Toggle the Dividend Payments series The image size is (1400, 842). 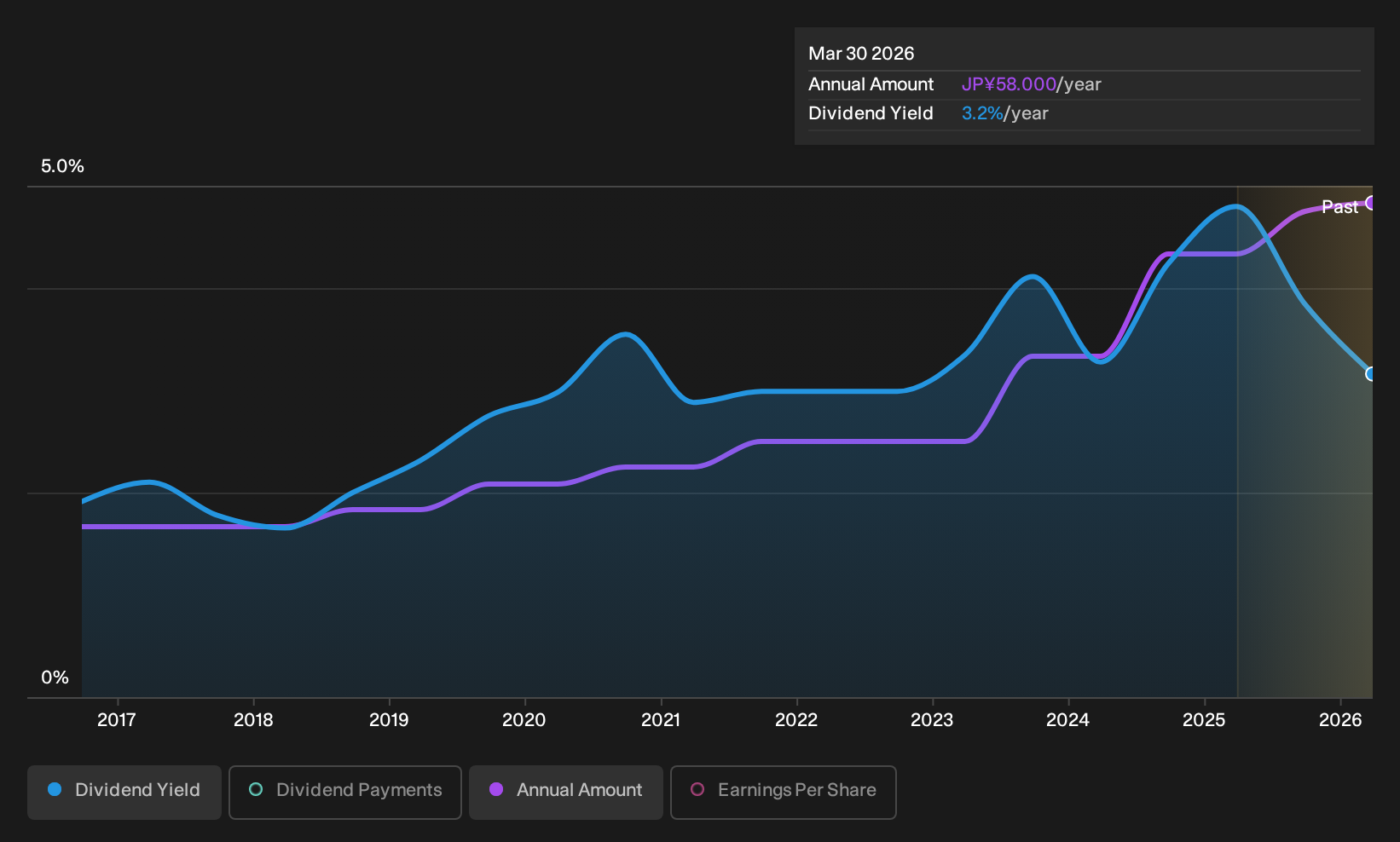[x=345, y=793]
